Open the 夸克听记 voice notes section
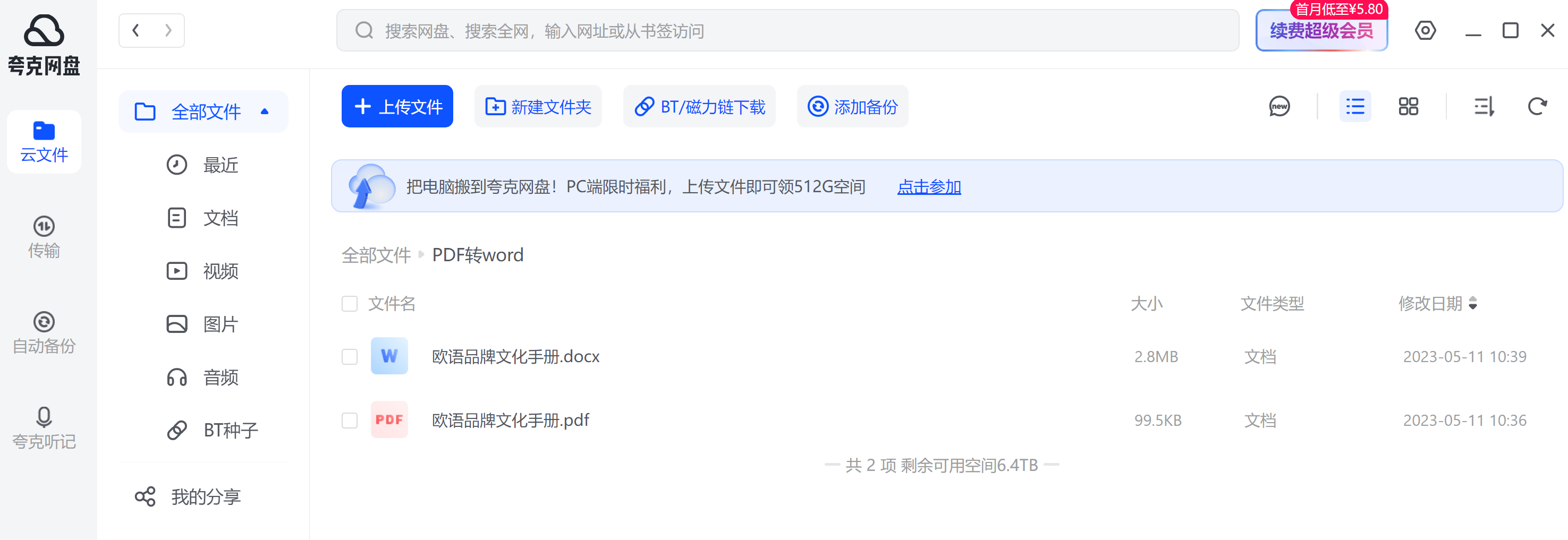 44,428
